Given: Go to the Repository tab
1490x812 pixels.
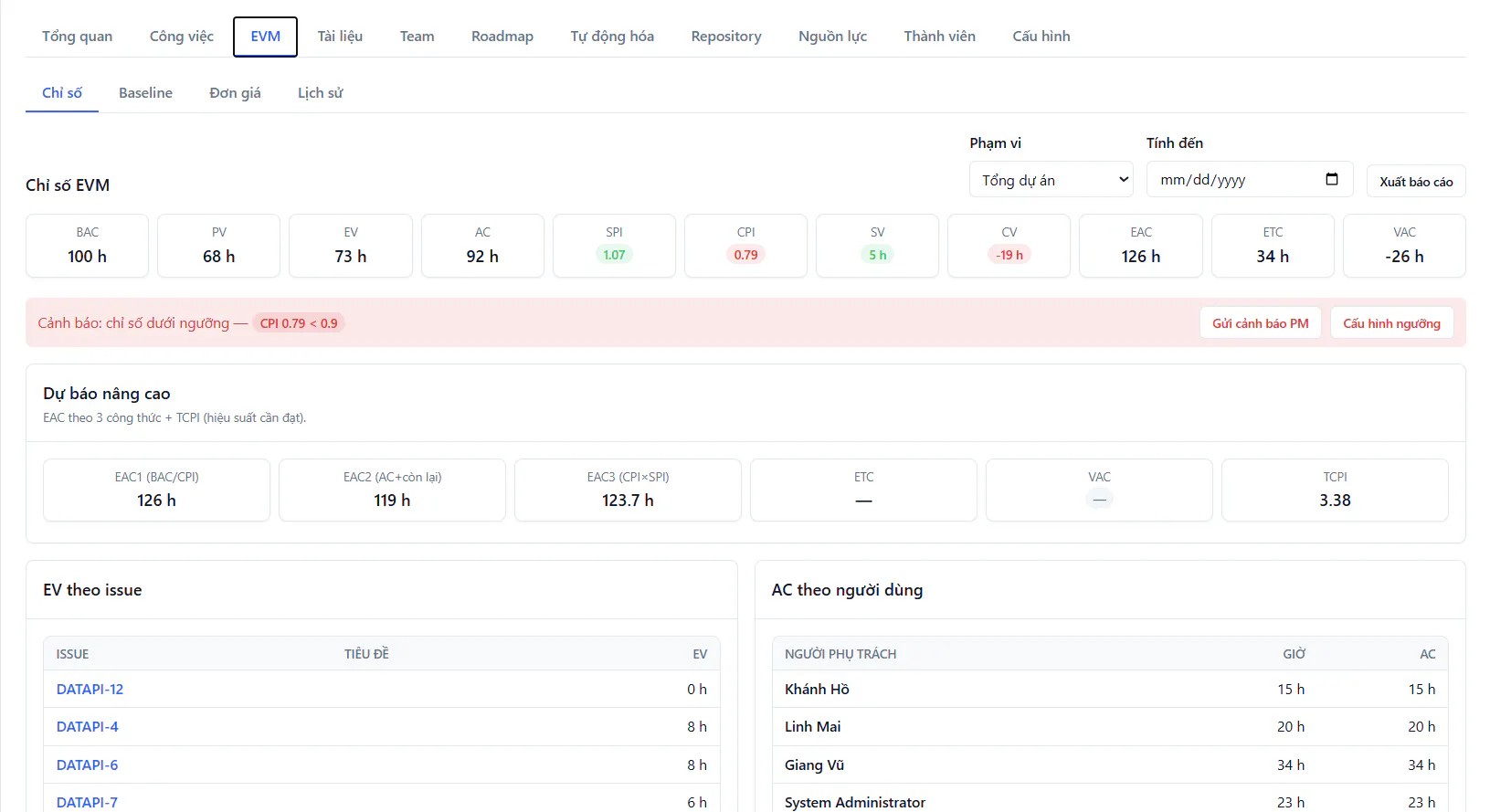Looking at the screenshot, I should [726, 37].
